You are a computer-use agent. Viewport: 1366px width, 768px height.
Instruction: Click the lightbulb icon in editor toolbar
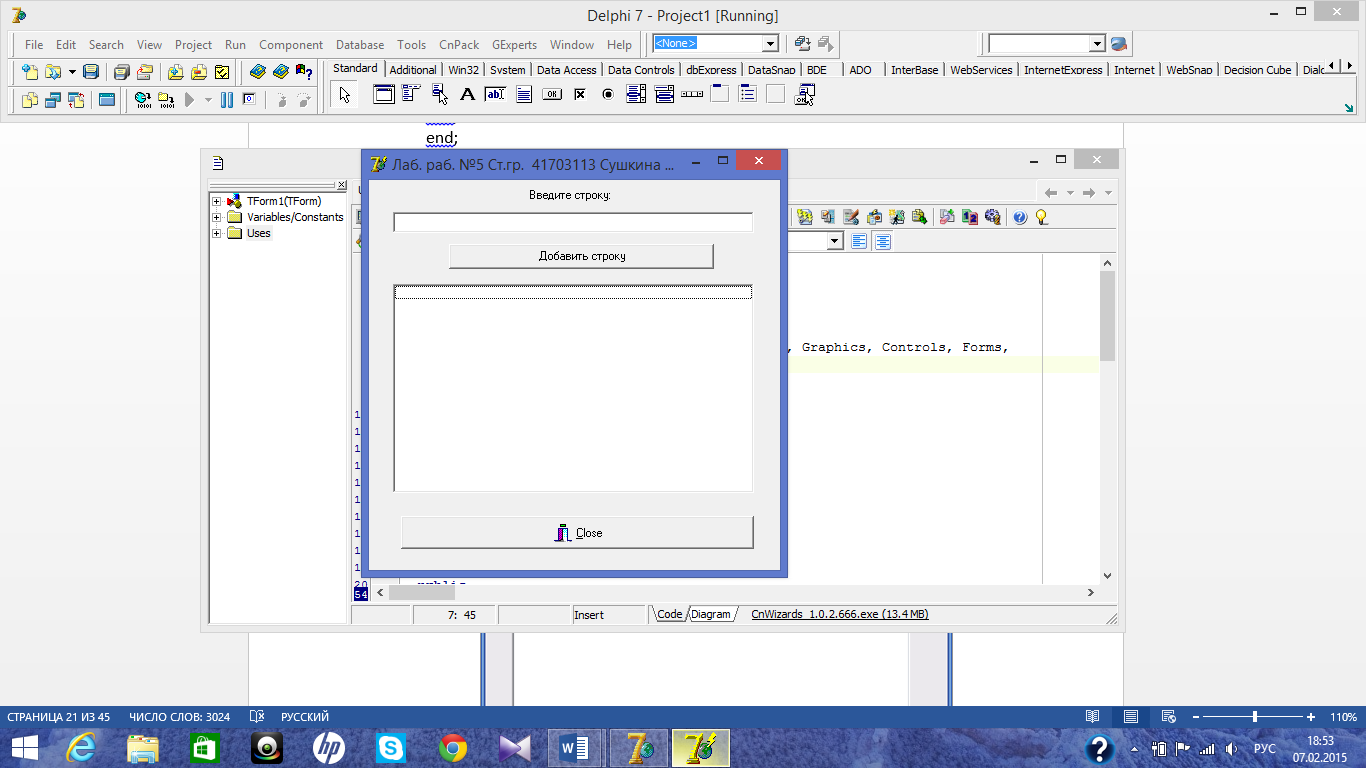point(1041,217)
